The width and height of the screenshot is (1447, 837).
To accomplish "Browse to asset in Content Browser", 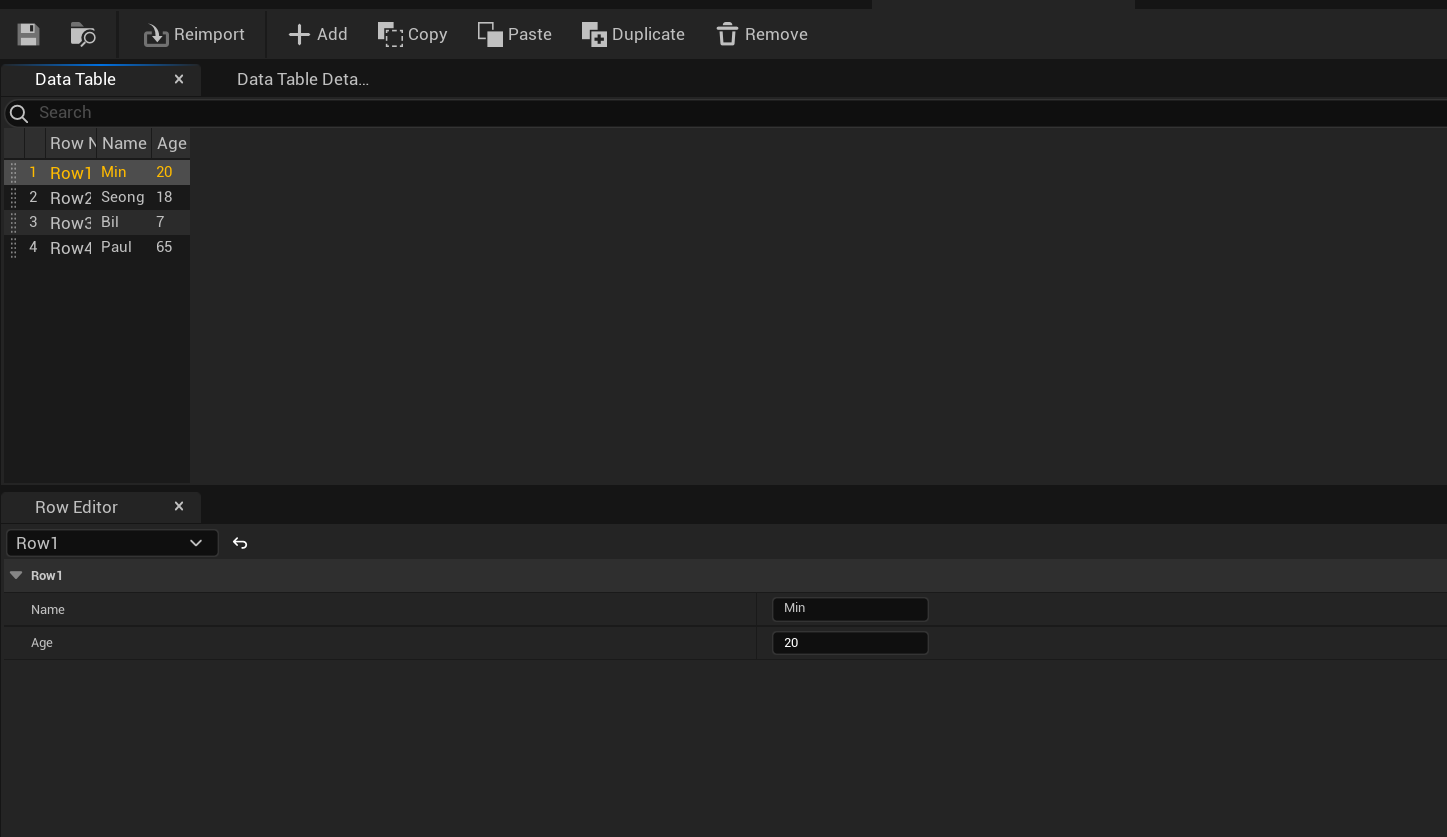I will [x=83, y=35].
